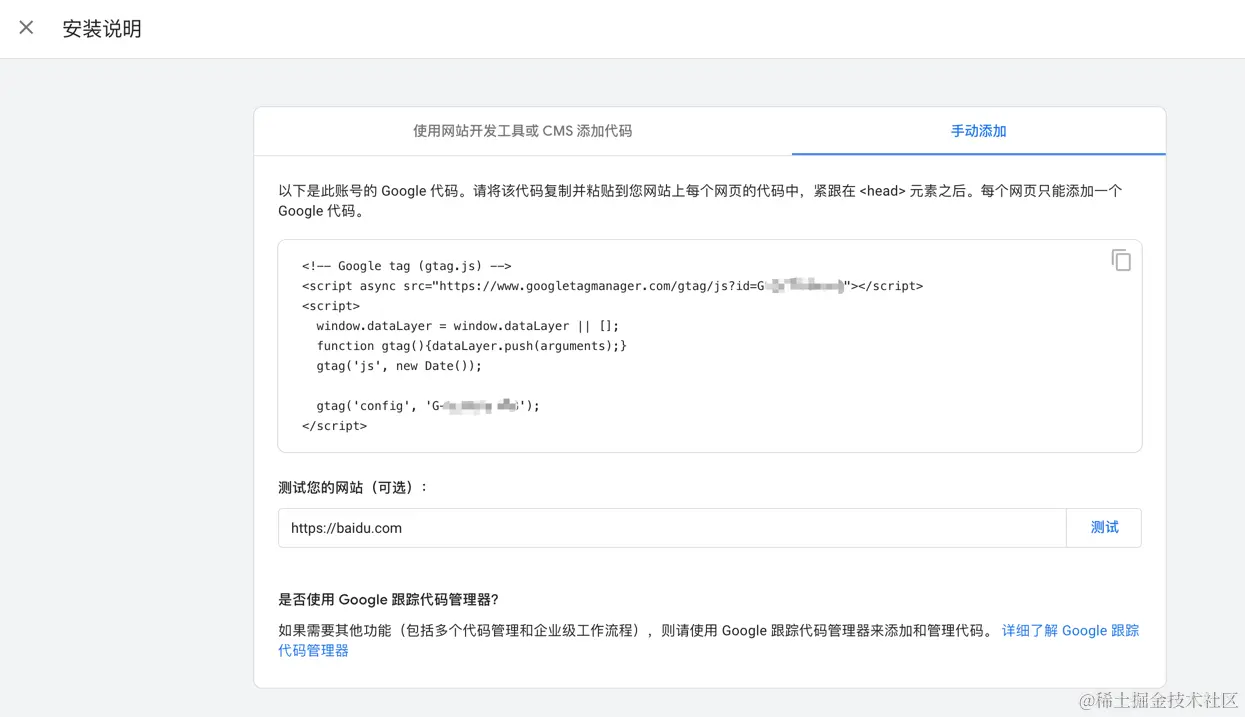The image size is (1245, 717).
Task: Close the 安装说明 panel with X icon
Action: (x=26, y=28)
